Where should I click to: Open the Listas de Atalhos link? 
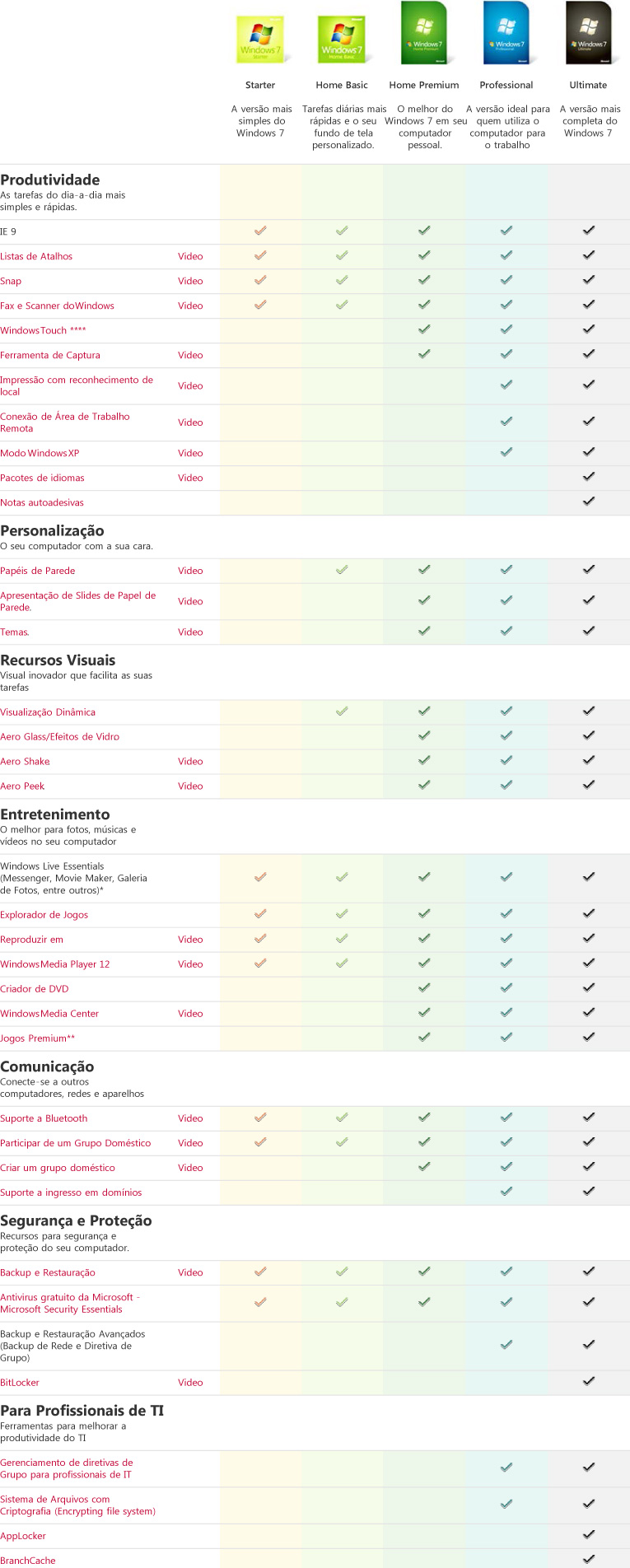pyautogui.click(x=36, y=256)
